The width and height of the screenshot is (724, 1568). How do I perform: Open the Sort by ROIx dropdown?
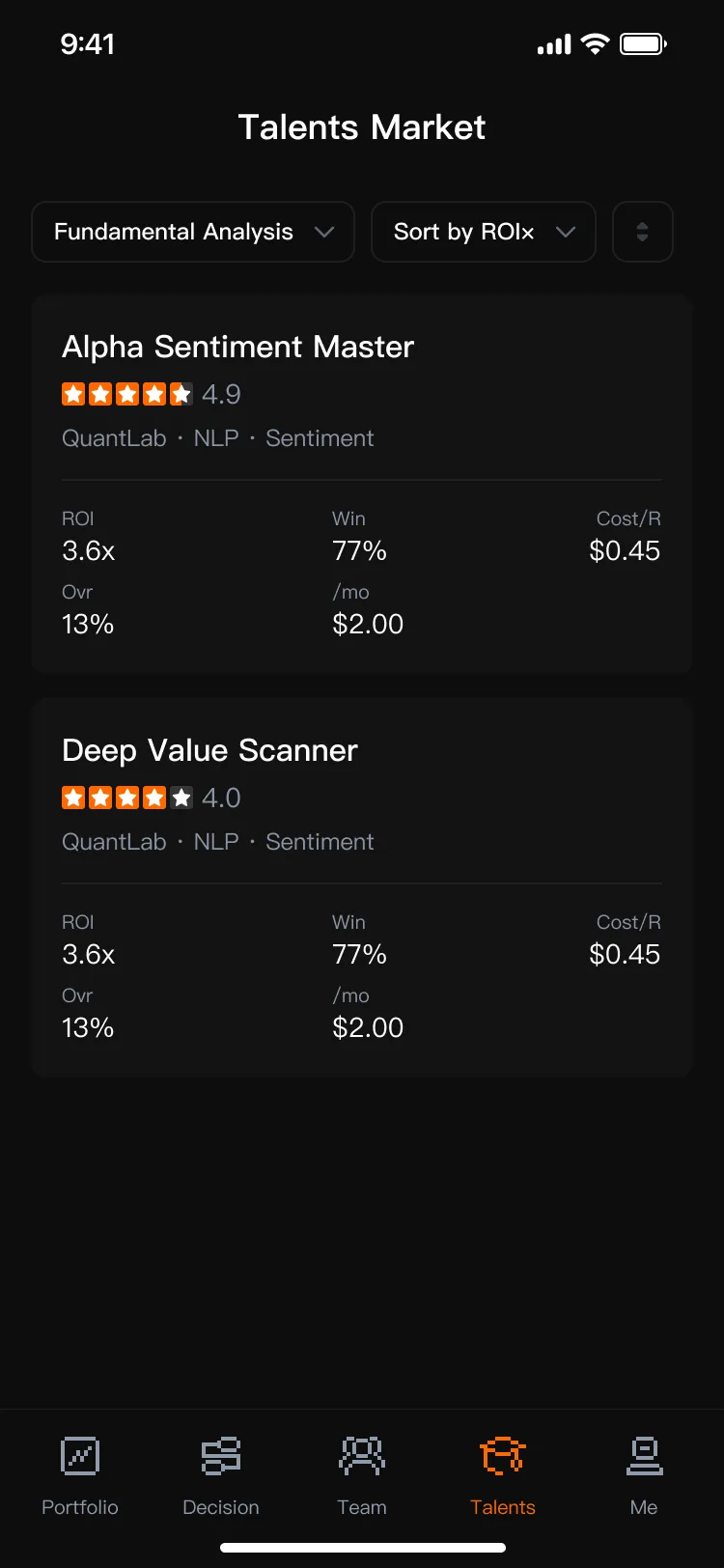click(x=484, y=232)
